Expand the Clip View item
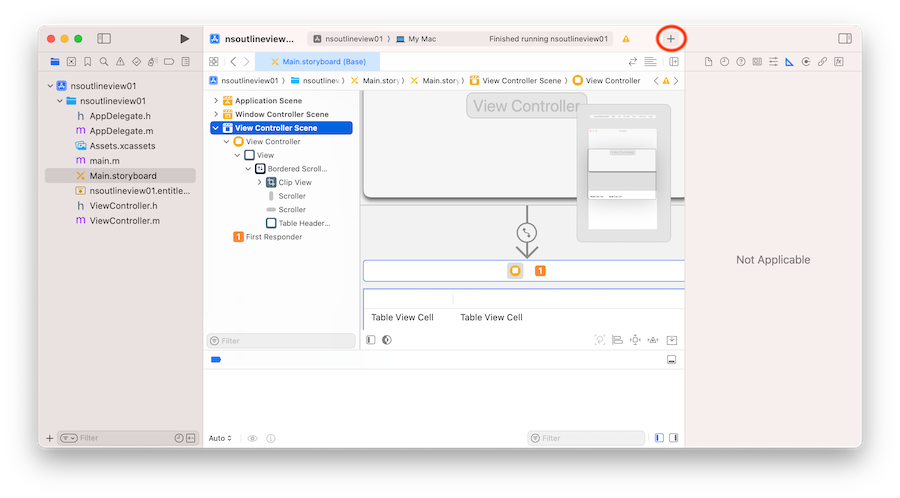Image resolution: width=900 pixels, height=498 pixels. click(x=260, y=183)
